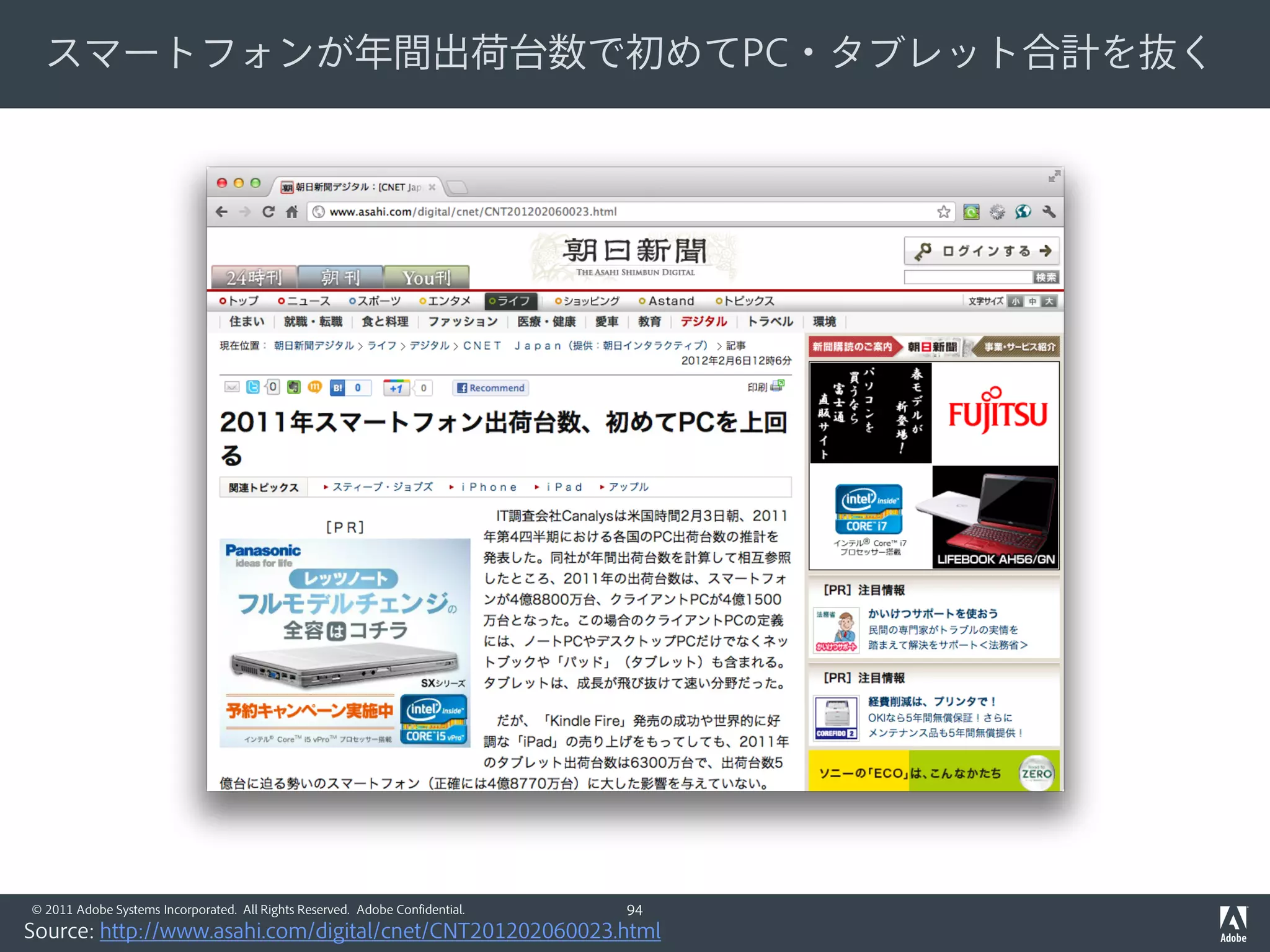The width and height of the screenshot is (1270, 952).
Task: Go to the browser home icon
Action: pyautogui.click(x=292, y=212)
